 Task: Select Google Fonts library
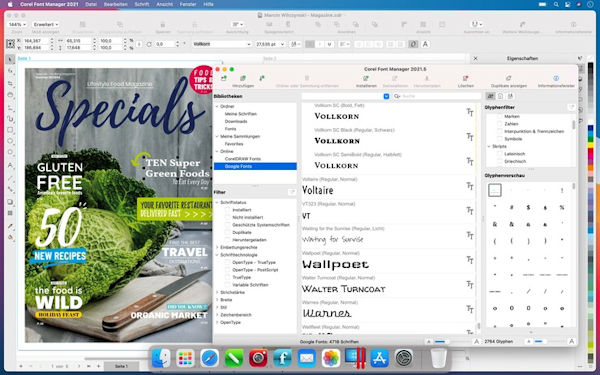tap(255, 166)
